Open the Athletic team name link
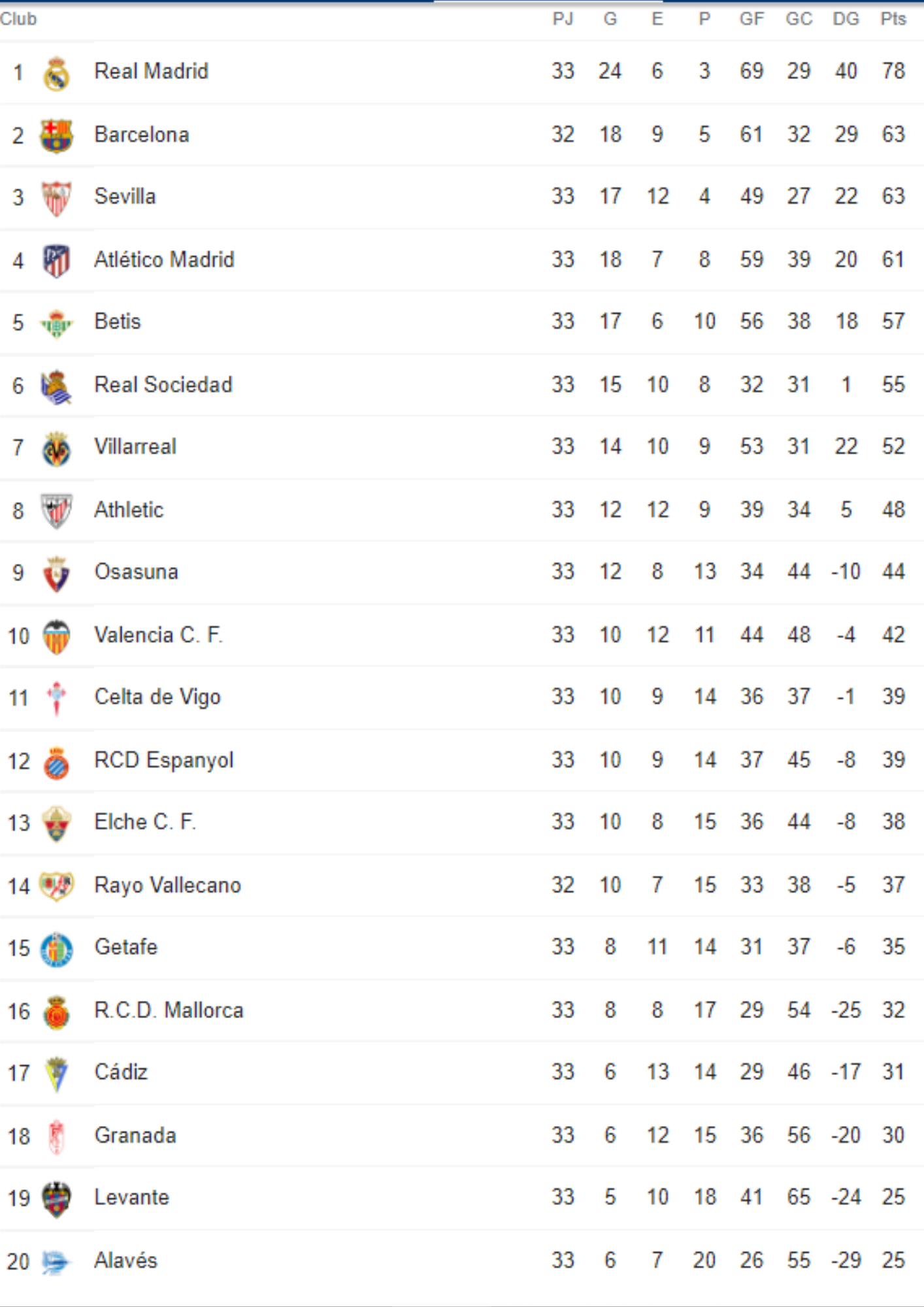The width and height of the screenshot is (924, 1307). (x=129, y=510)
